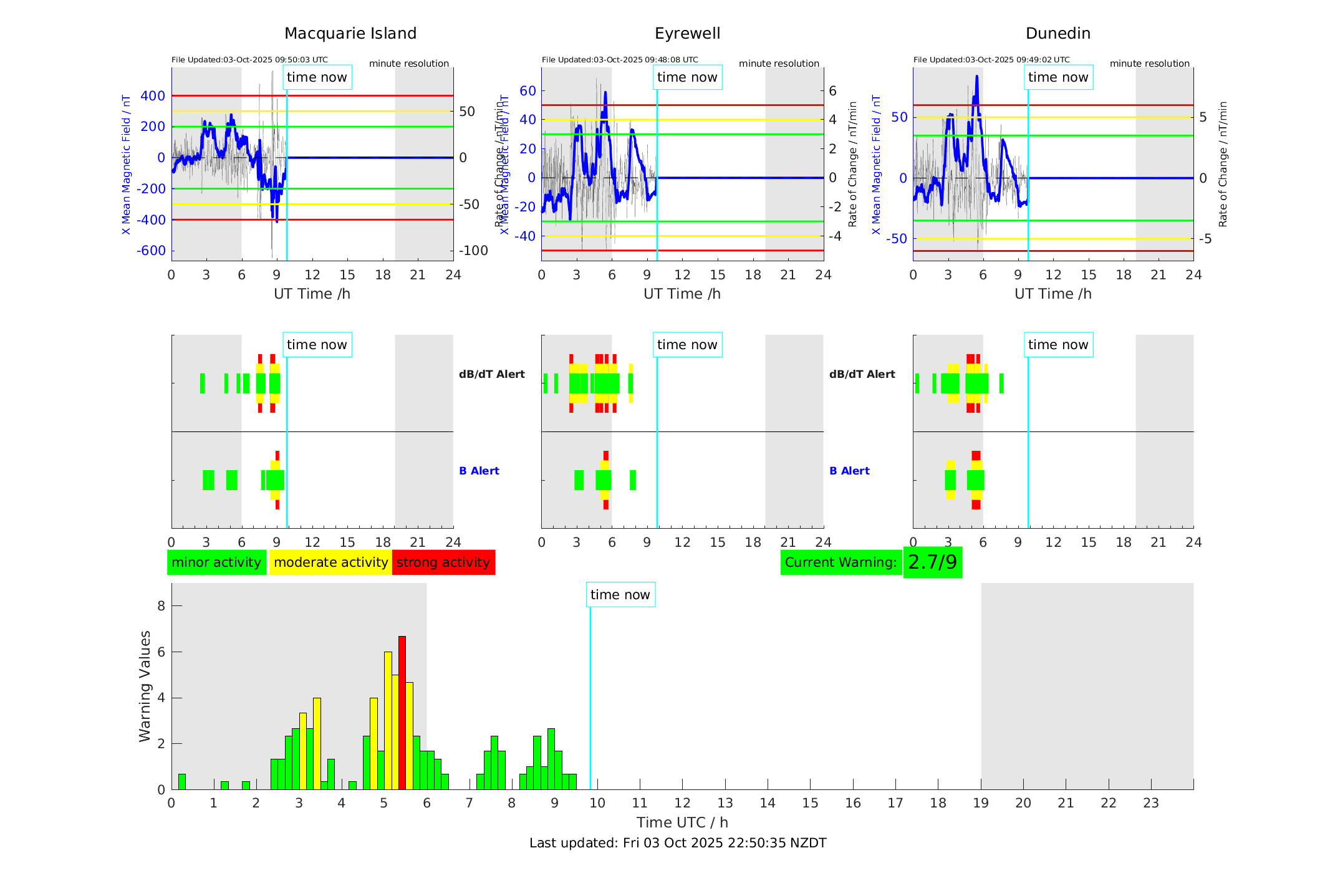Click the Current Warning label box

841,562
